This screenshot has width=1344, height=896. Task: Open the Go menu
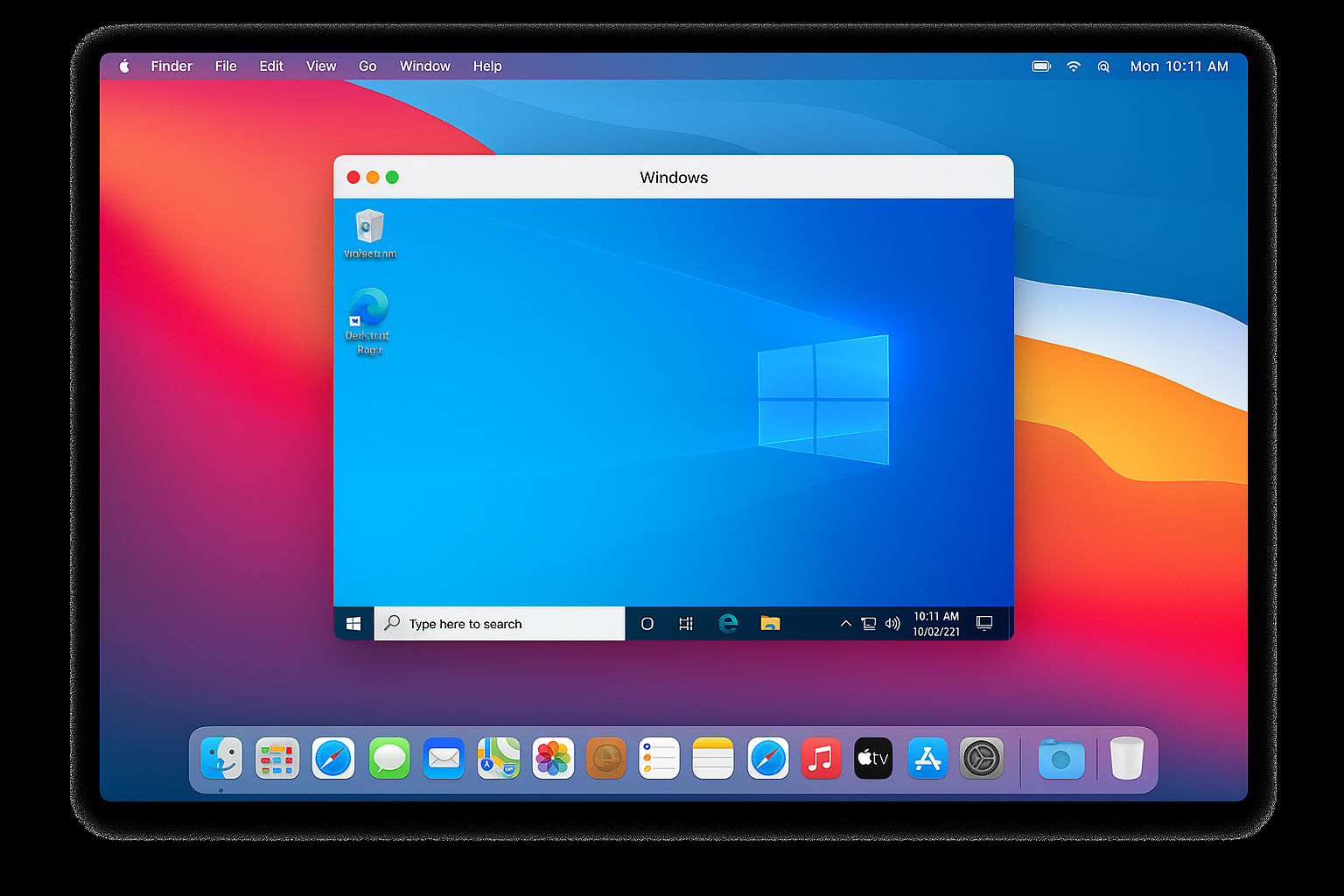(x=367, y=66)
